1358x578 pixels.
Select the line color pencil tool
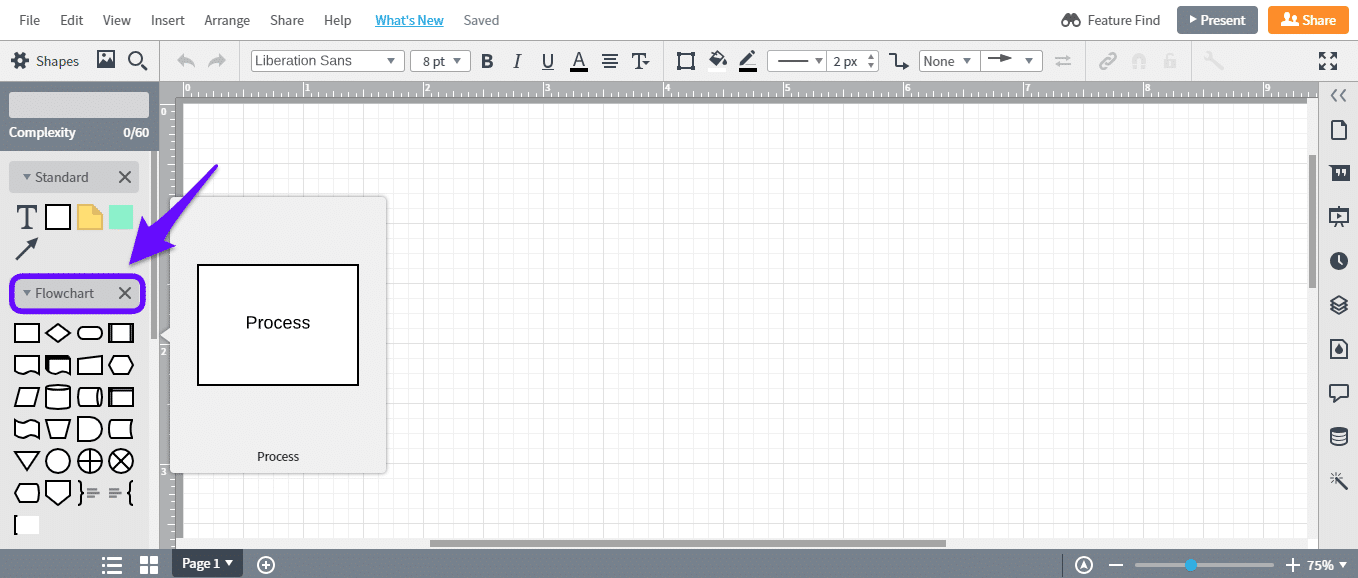click(748, 61)
